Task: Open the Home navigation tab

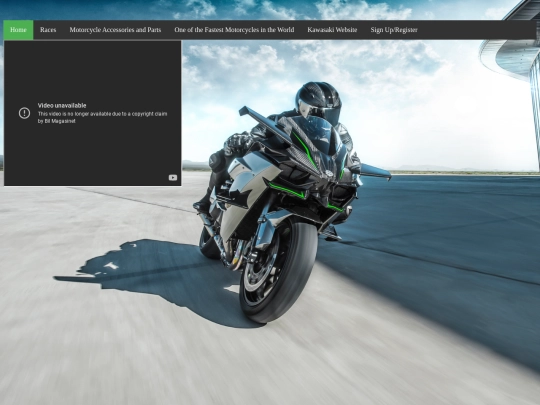Action: click(18, 30)
